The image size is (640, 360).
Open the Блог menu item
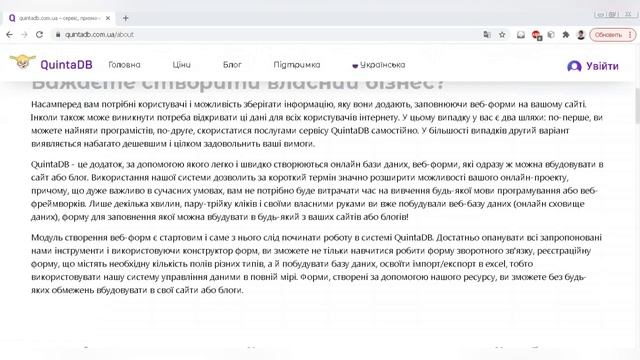point(232,65)
